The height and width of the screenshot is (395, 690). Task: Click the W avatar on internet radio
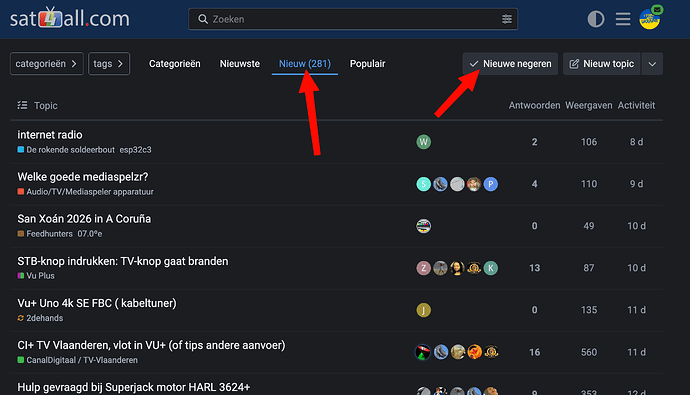423,142
